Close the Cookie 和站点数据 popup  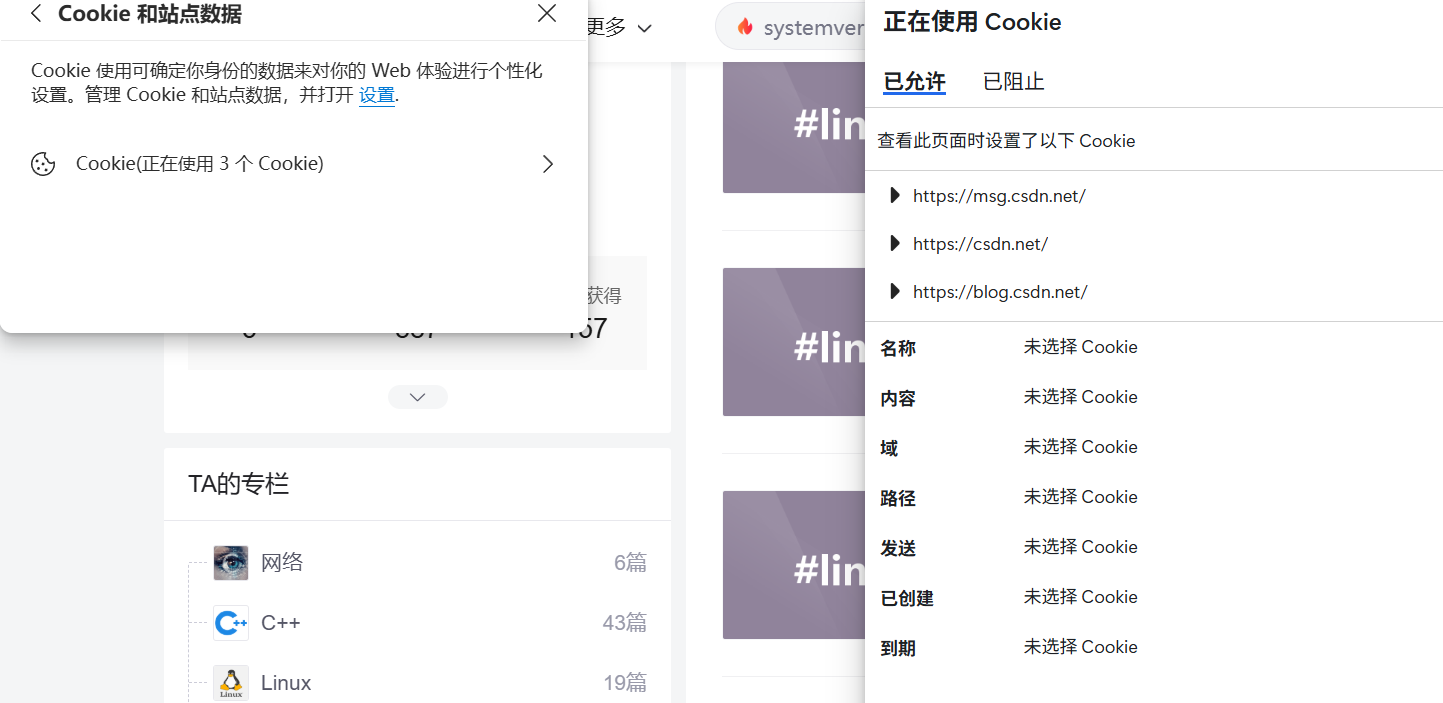[547, 13]
